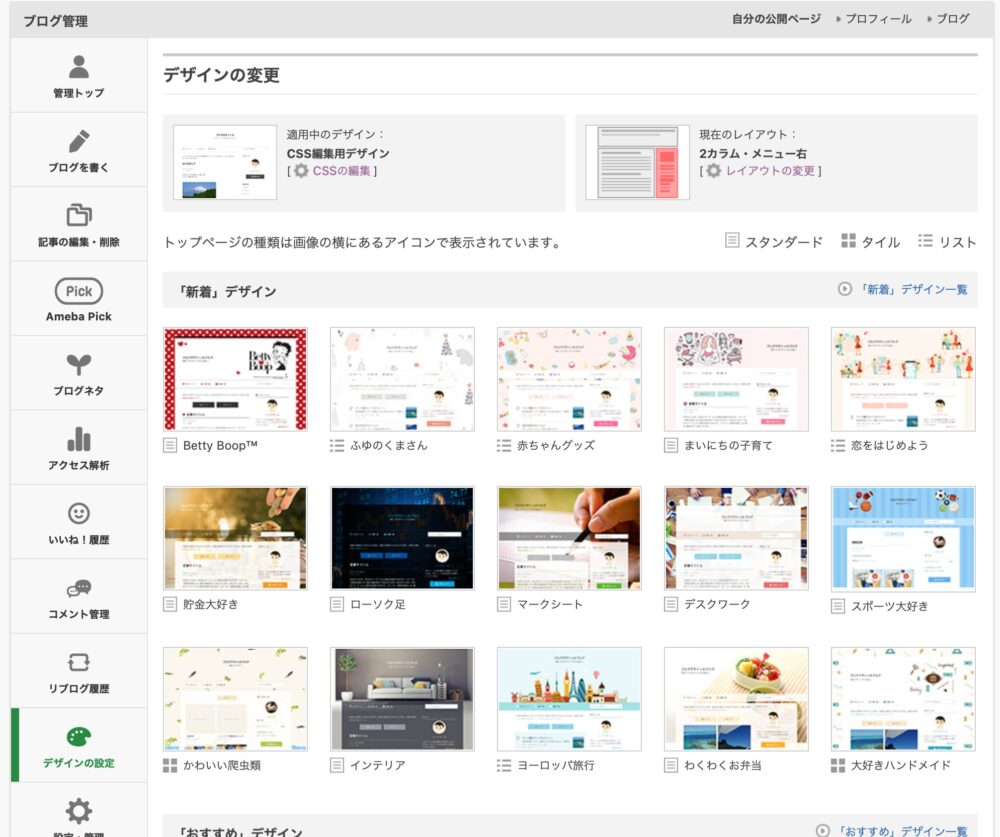This screenshot has height=837, width=1000.
Task: Click the ブログを書く pencil icon
Action: click(79, 141)
